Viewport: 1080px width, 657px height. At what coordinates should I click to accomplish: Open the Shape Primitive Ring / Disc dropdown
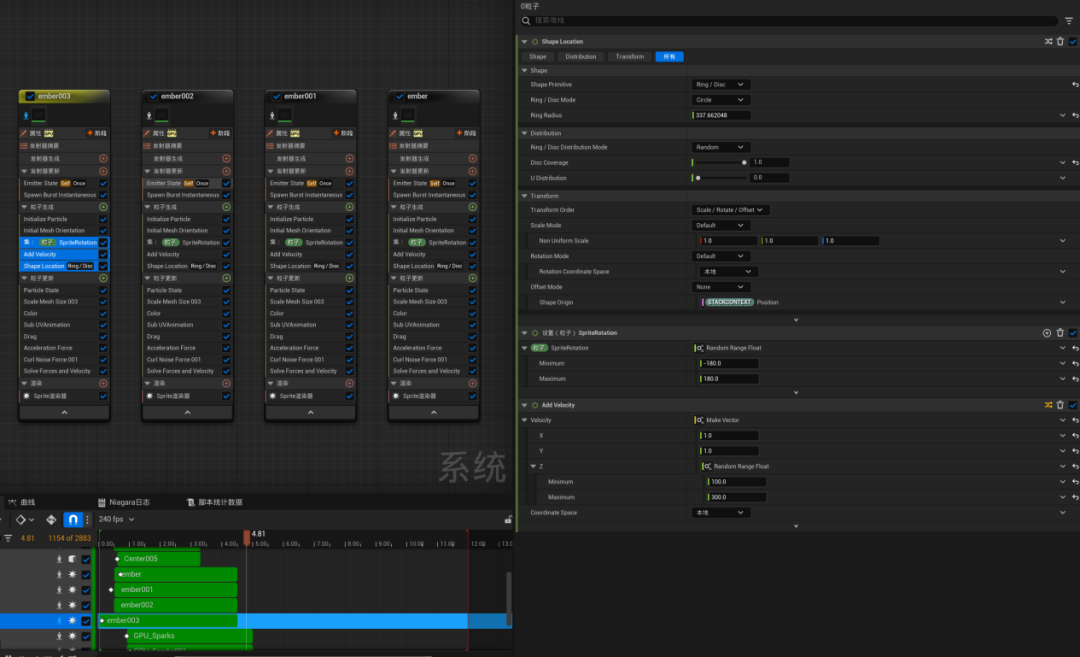point(720,85)
